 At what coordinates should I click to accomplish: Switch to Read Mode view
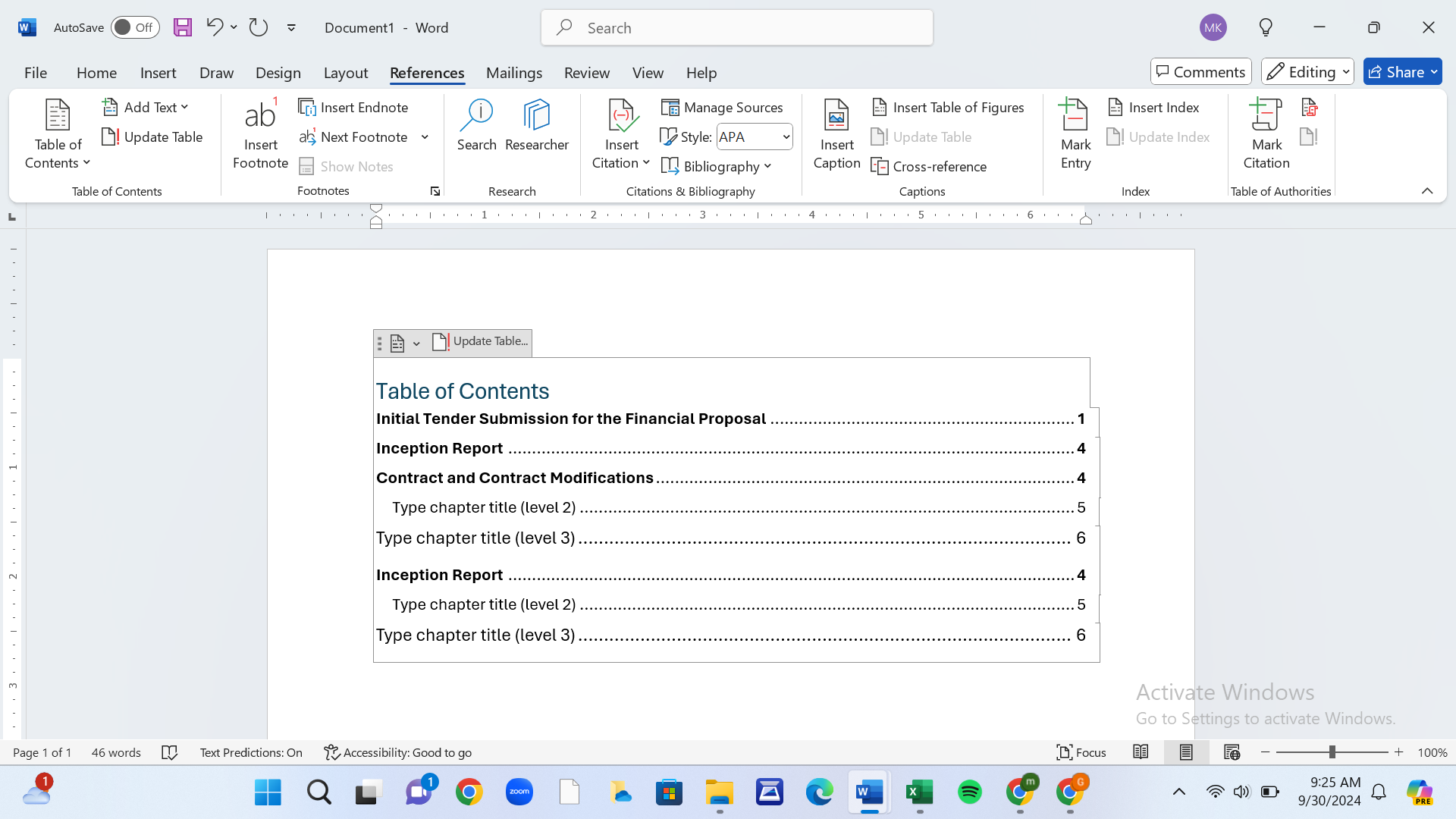1141,752
